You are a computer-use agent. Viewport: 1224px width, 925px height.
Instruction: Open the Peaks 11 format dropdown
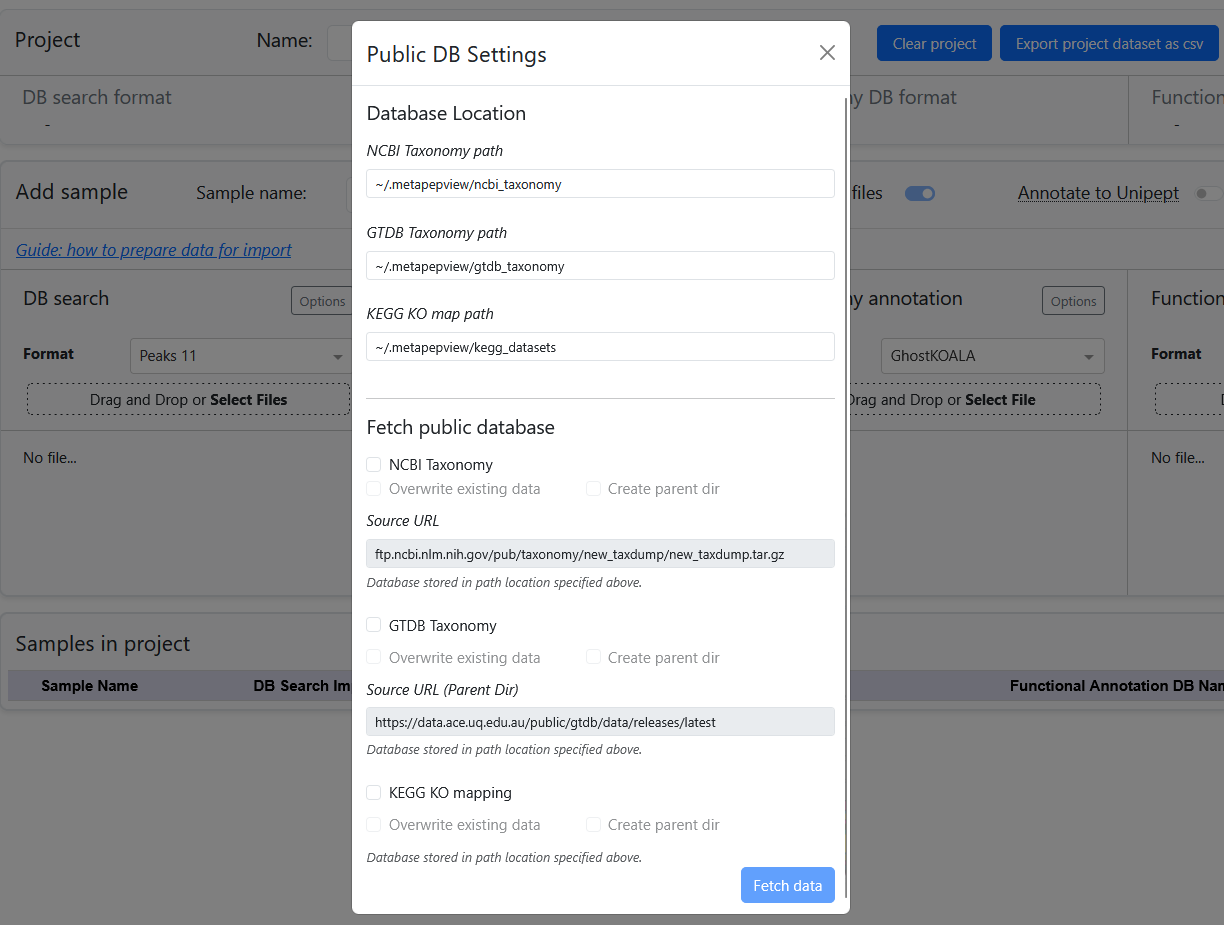(240, 356)
